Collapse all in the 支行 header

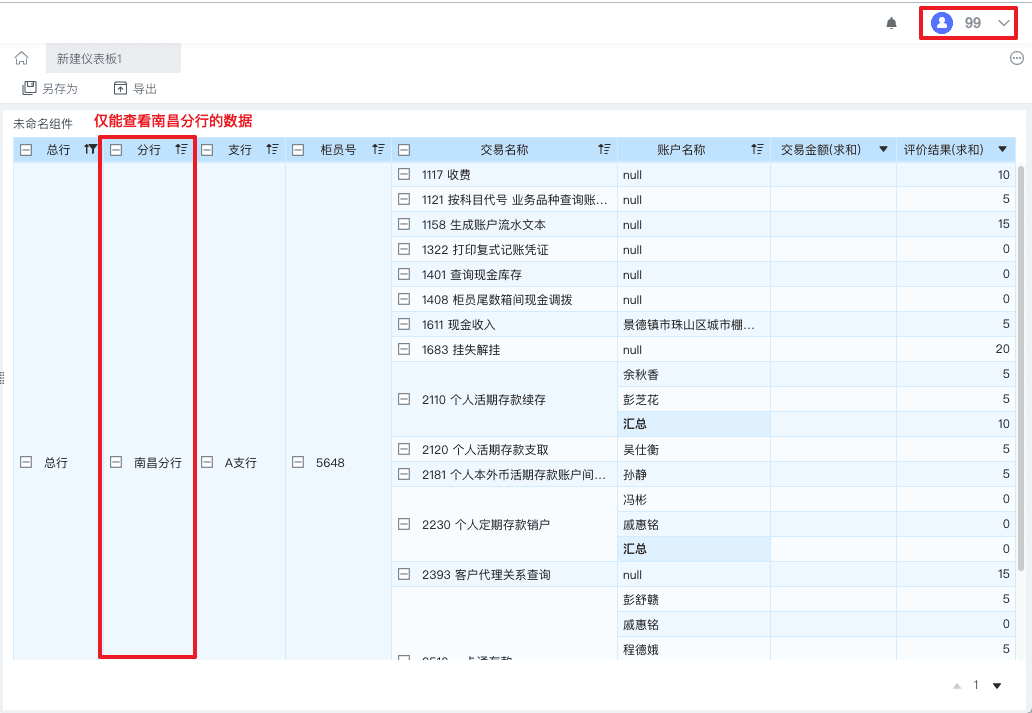pyautogui.click(x=207, y=150)
